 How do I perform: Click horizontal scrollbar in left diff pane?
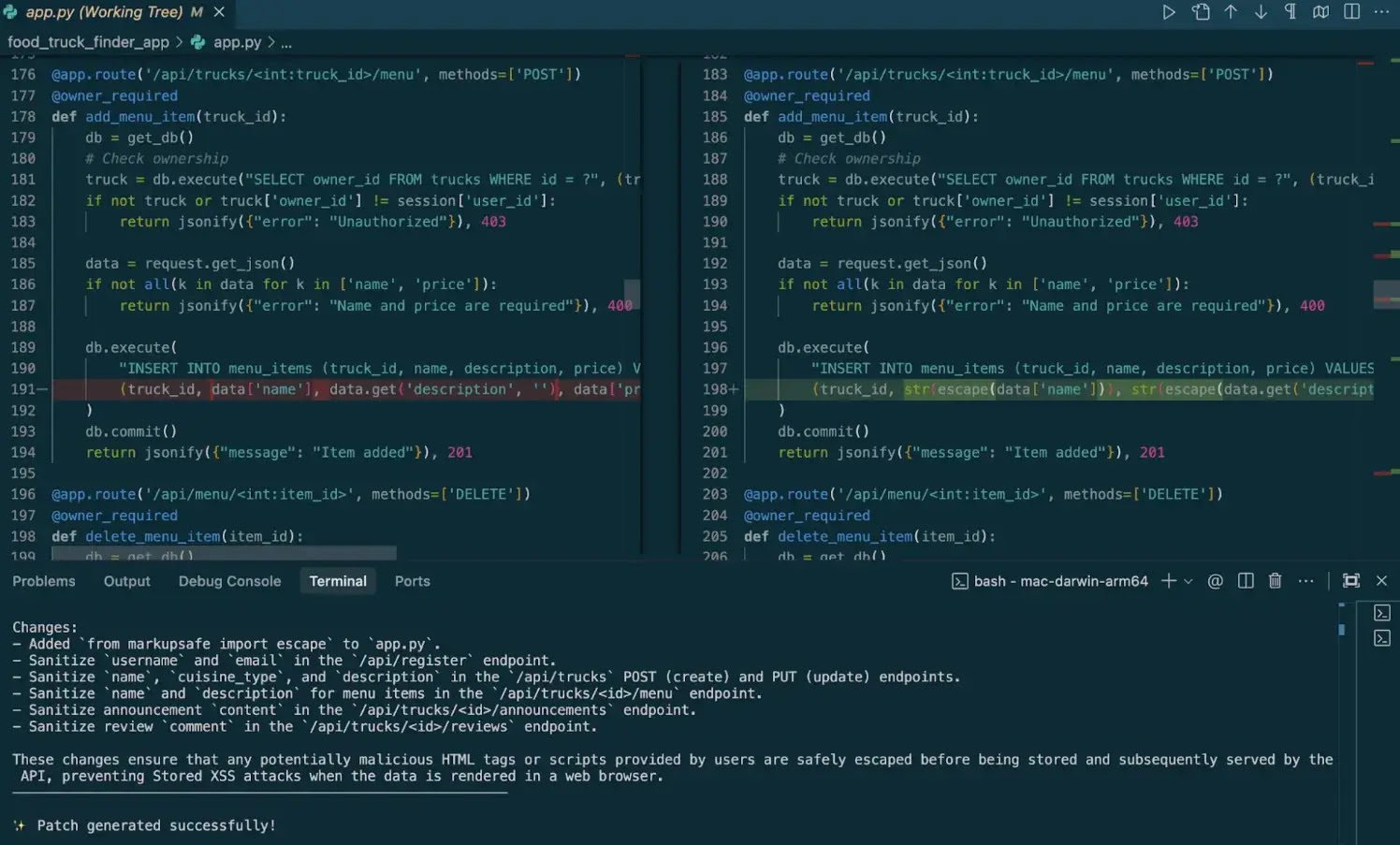pyautogui.click(x=225, y=554)
